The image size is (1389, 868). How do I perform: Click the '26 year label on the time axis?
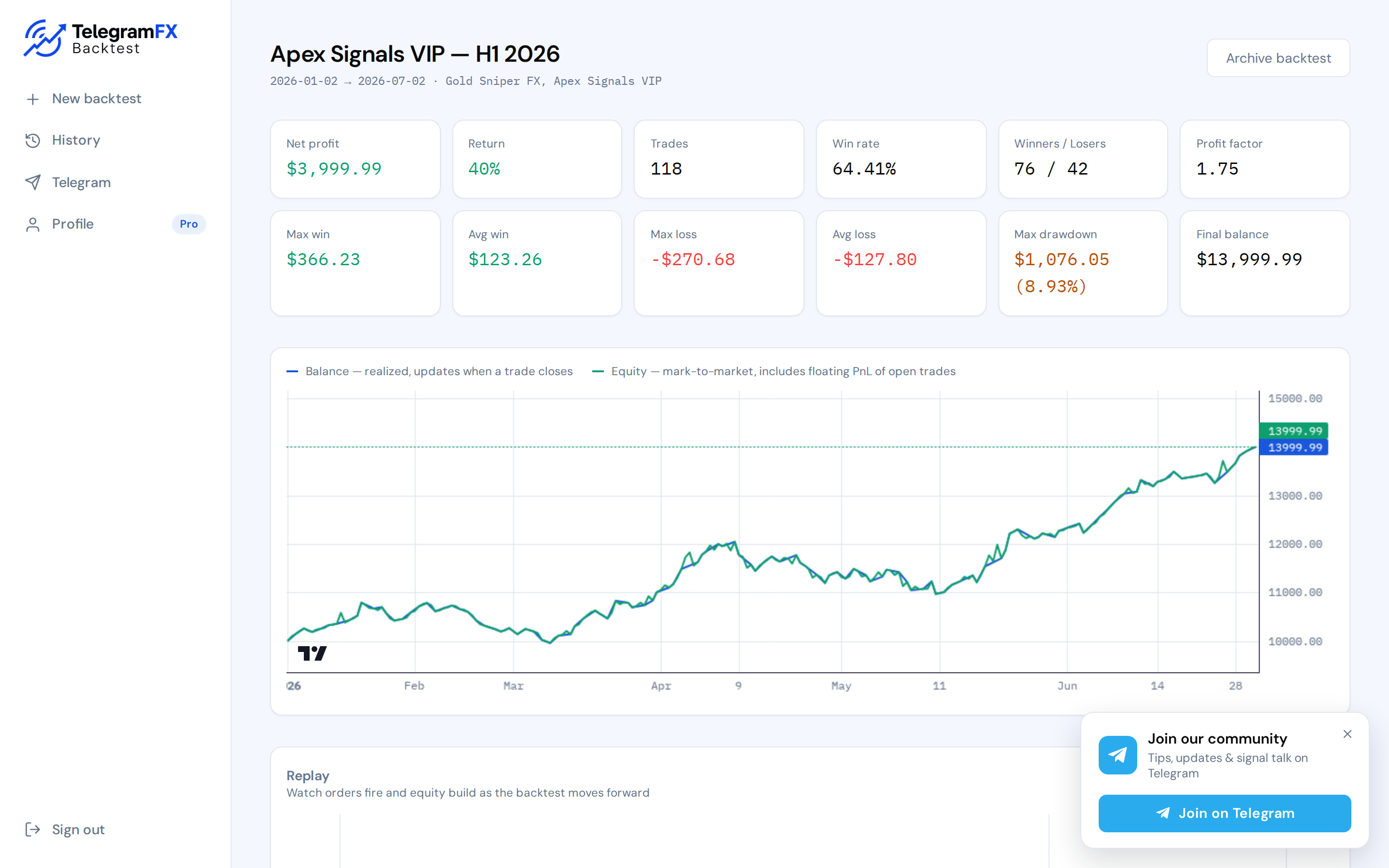click(x=294, y=685)
